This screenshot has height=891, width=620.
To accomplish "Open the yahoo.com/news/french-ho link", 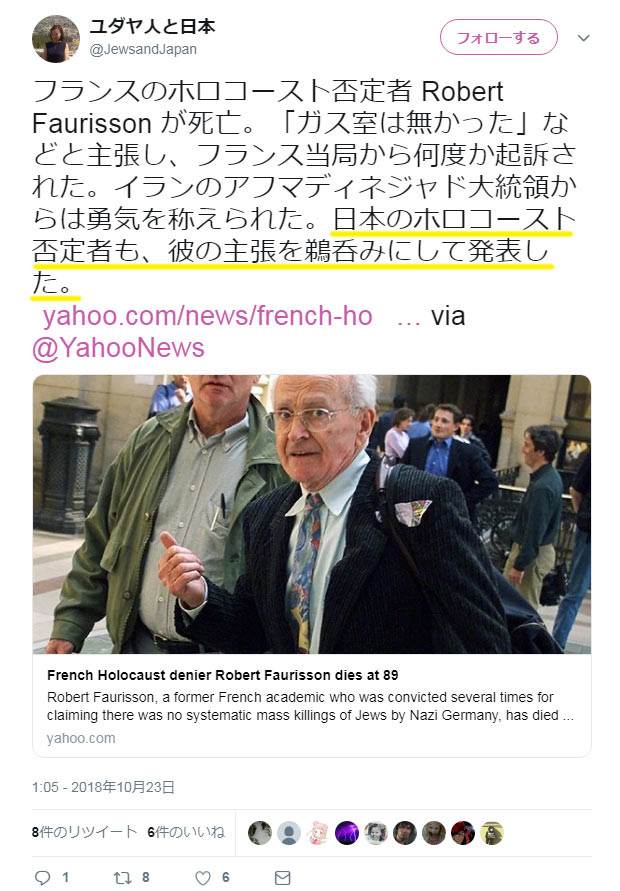I will click(208, 315).
